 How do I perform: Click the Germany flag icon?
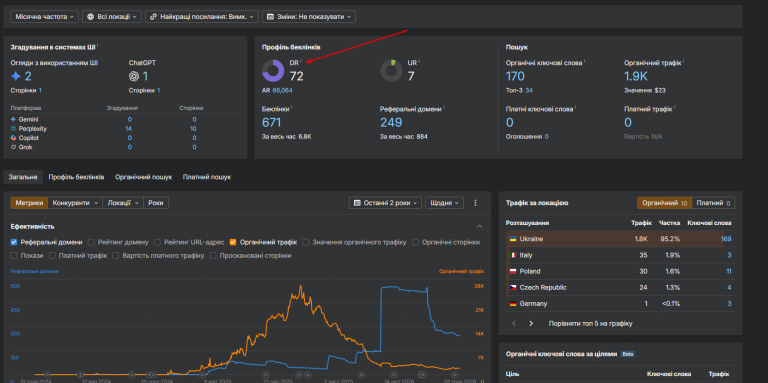coord(513,304)
